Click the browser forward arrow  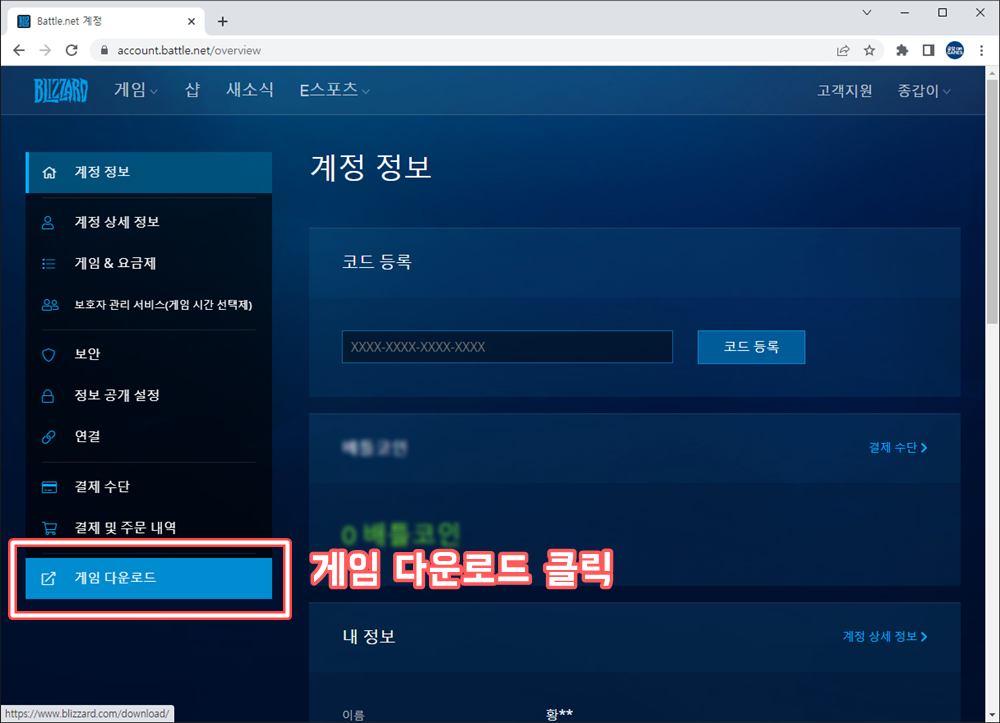[45, 50]
